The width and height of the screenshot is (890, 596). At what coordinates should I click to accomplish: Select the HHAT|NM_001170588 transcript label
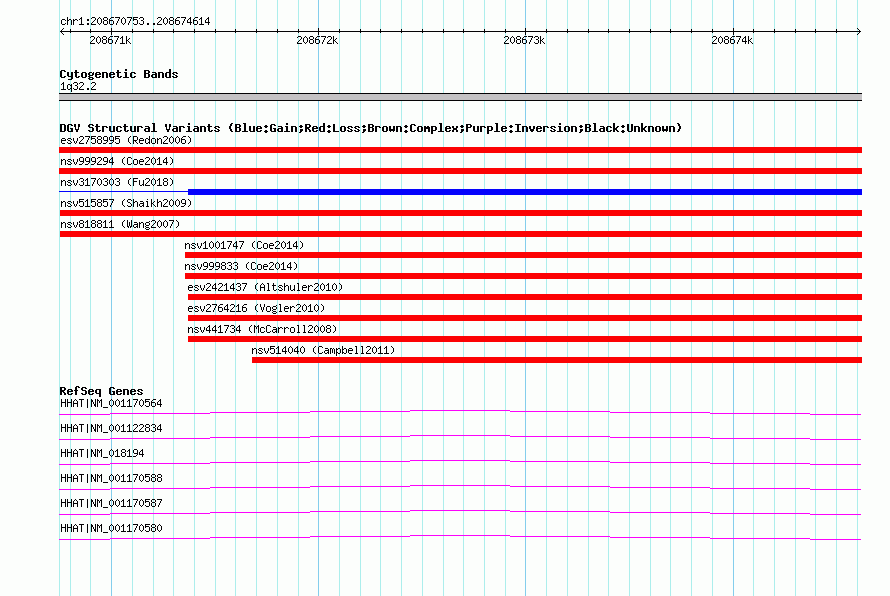pyautogui.click(x=111, y=478)
